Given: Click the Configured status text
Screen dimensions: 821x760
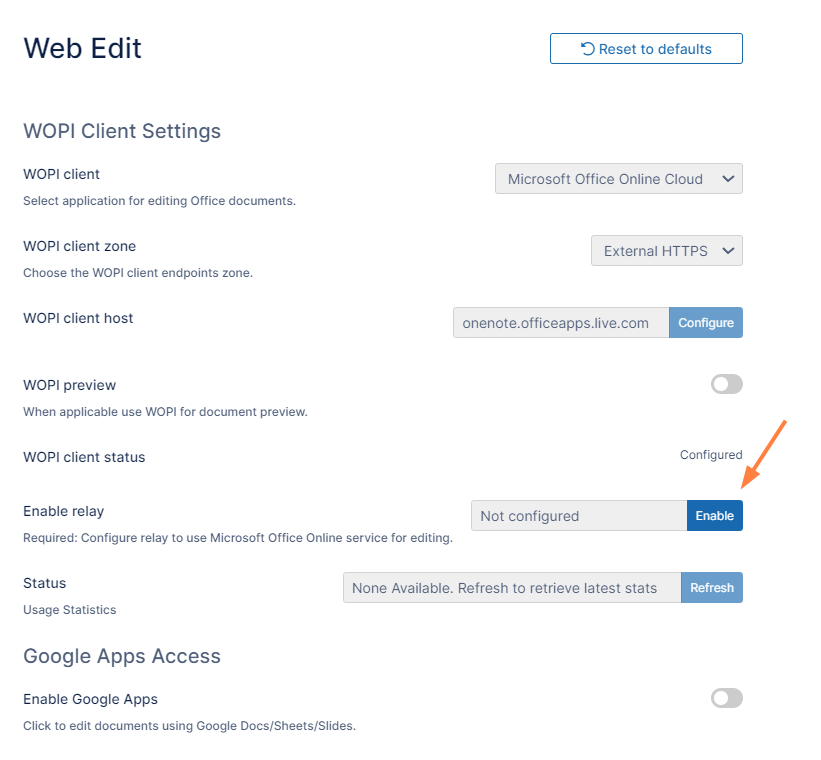Looking at the screenshot, I should coord(711,455).
